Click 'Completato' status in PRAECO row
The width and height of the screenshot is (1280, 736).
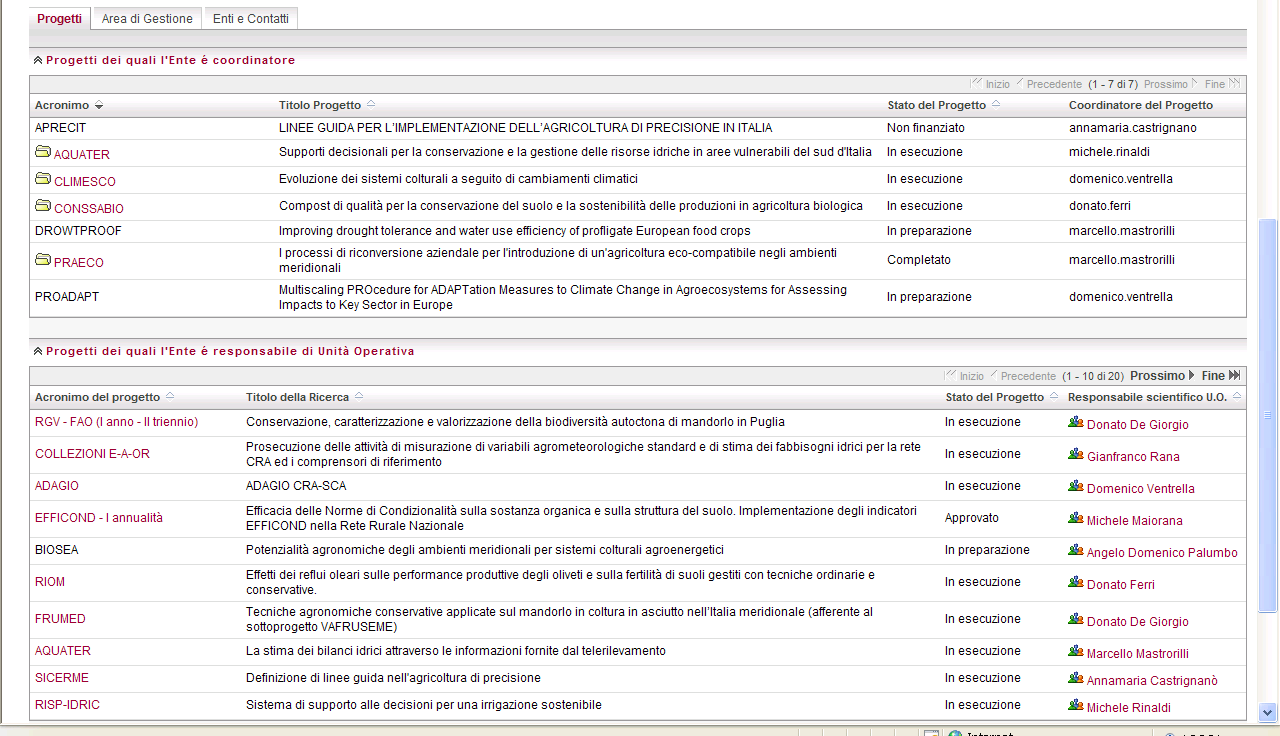(919, 260)
